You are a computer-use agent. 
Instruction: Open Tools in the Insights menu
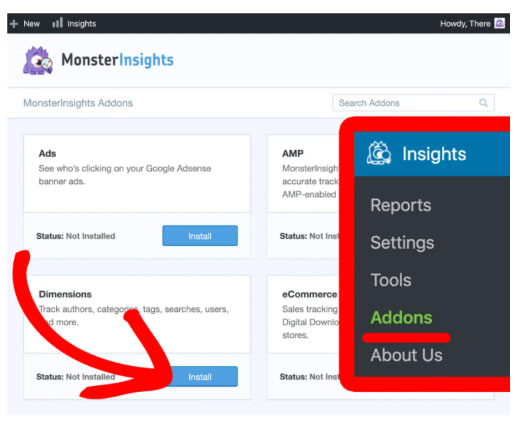391,280
